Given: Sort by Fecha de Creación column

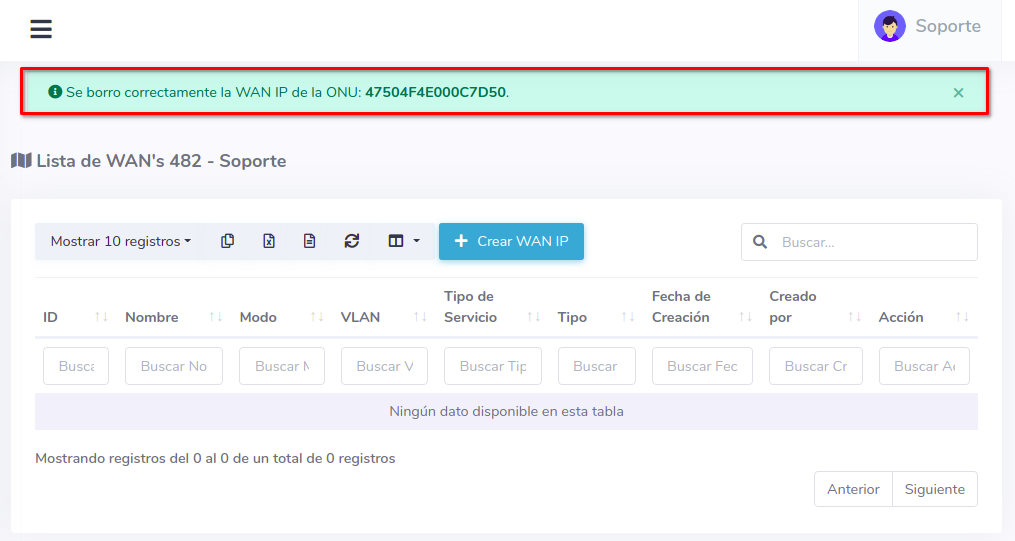Looking at the screenshot, I should [701, 307].
